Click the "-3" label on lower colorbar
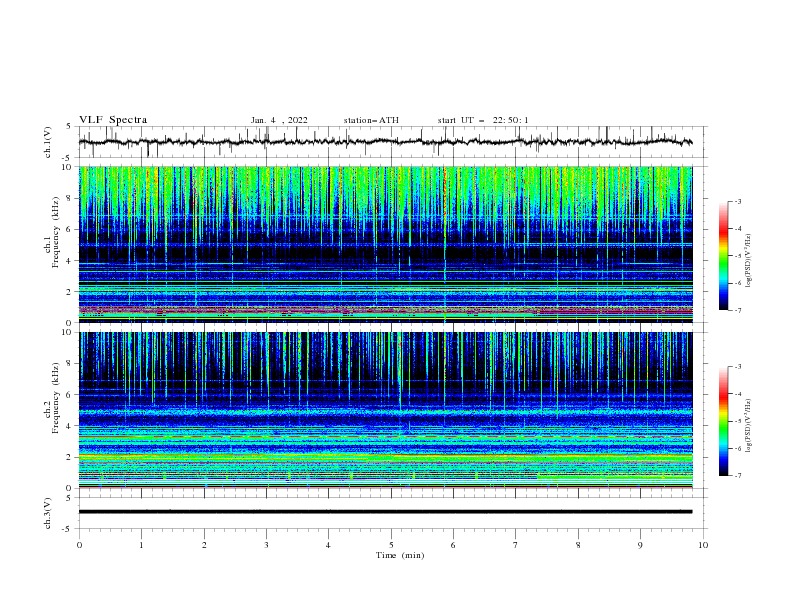 737,367
